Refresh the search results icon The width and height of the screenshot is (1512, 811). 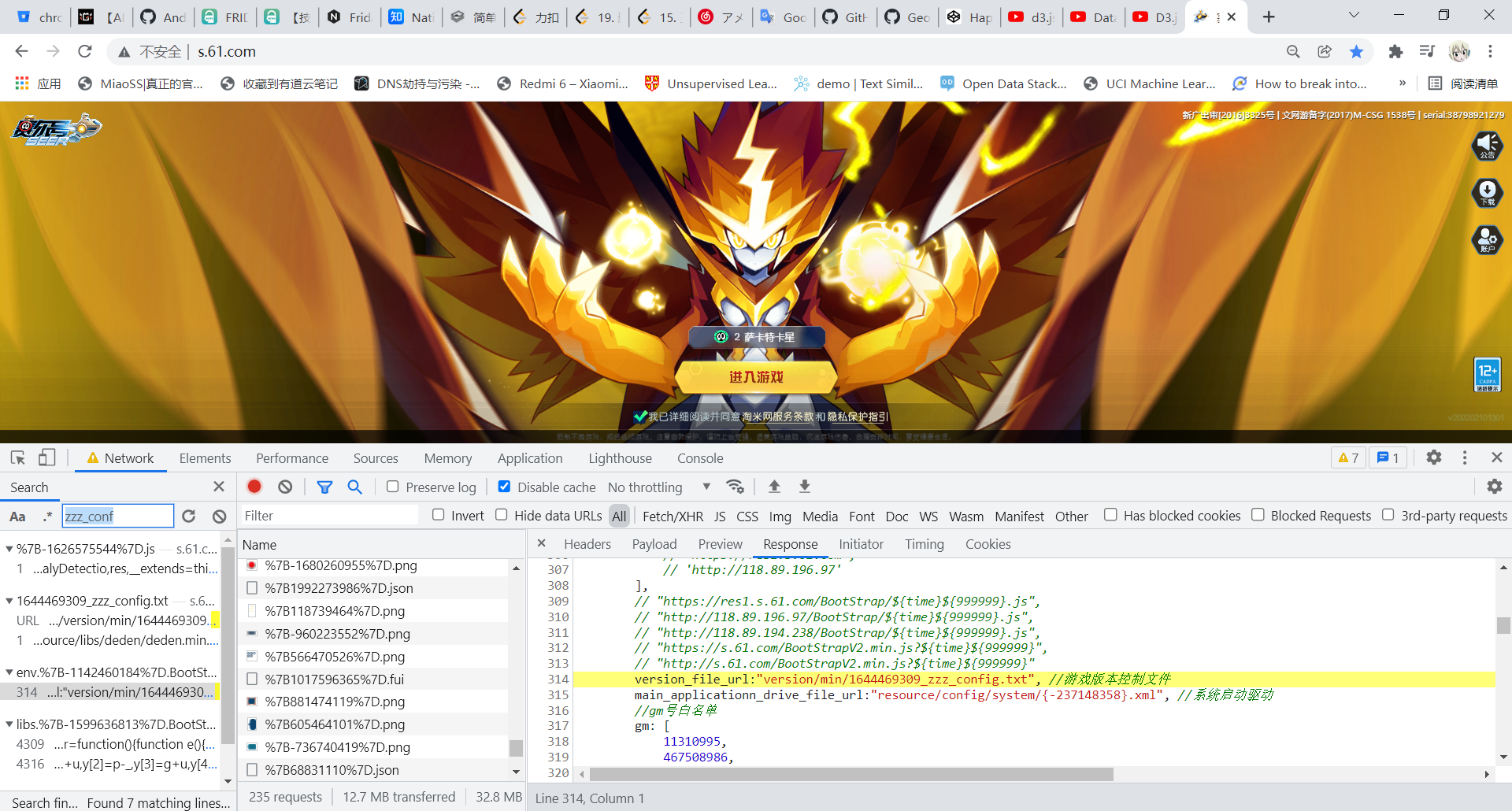tap(188, 516)
